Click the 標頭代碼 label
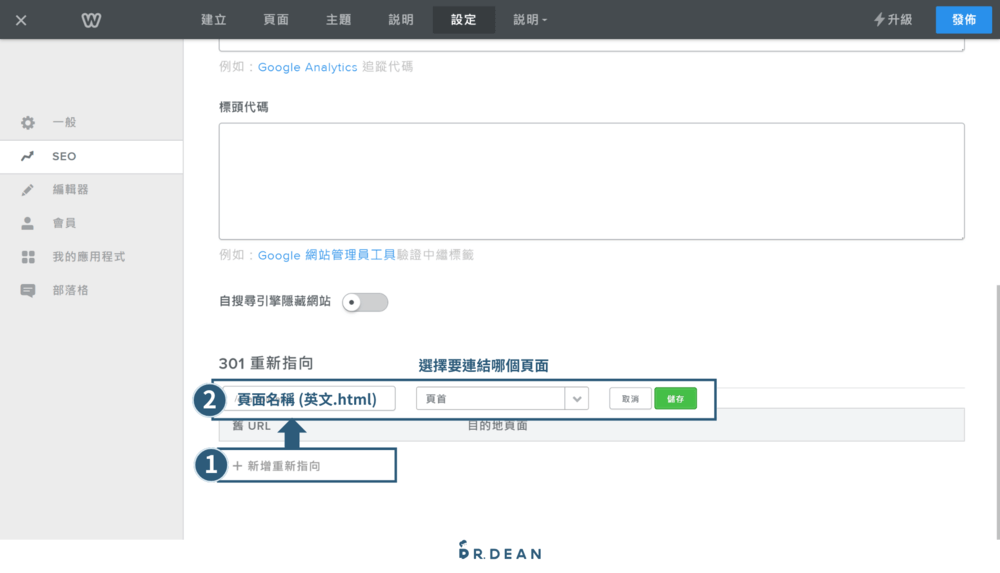This screenshot has width=1000, height=573. click(244, 107)
